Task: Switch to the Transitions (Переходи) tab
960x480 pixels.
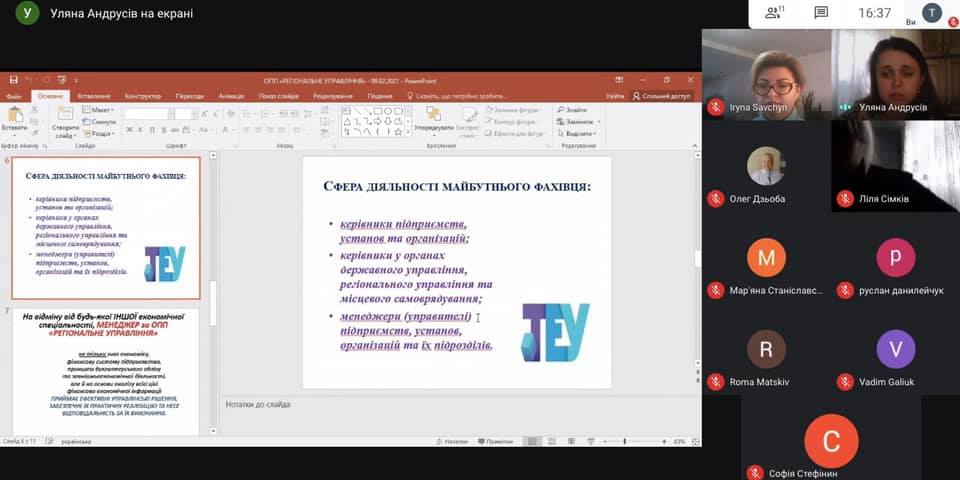Action: pyautogui.click(x=190, y=96)
